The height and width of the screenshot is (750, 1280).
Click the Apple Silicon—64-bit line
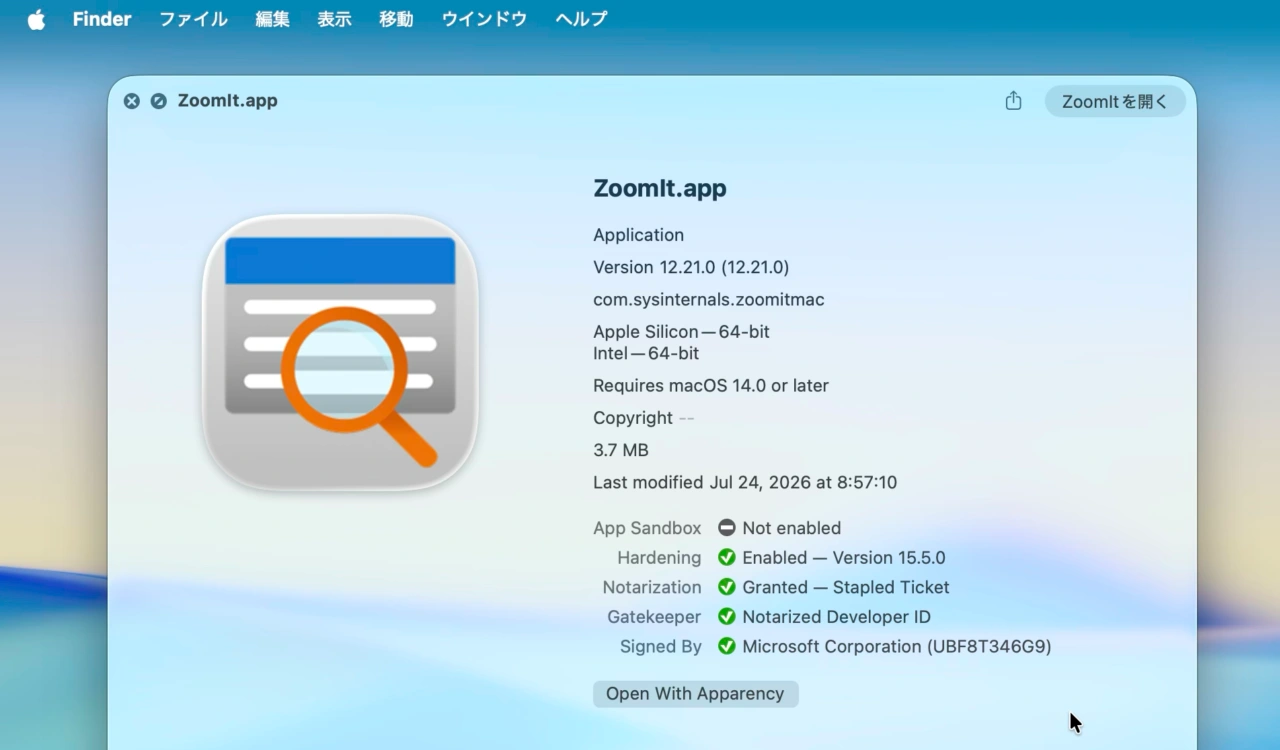click(681, 332)
